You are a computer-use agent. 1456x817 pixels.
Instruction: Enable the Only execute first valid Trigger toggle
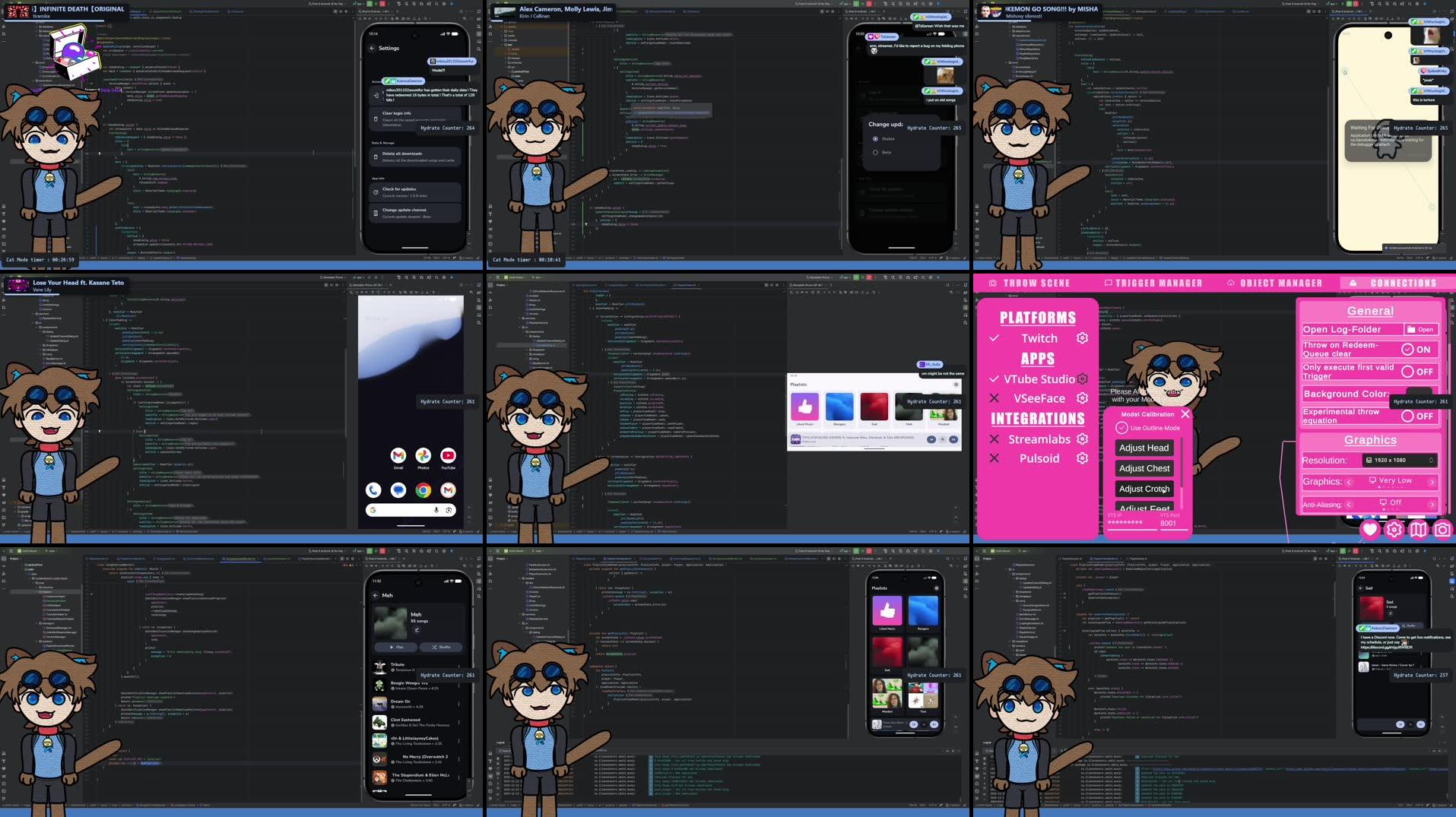click(1408, 372)
